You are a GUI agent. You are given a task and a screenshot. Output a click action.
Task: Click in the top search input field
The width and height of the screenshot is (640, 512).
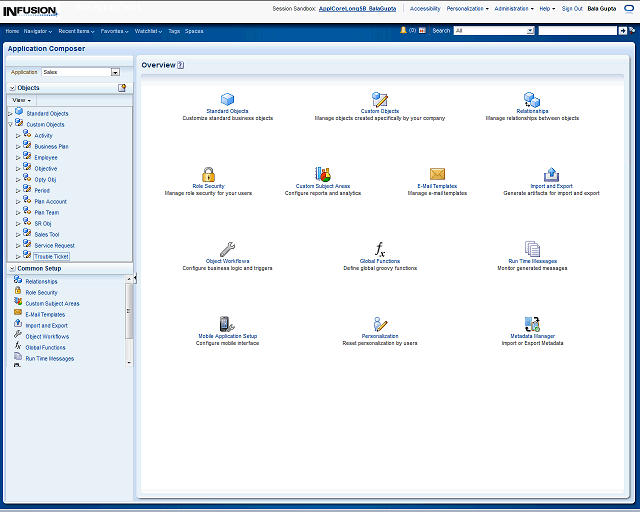point(576,31)
